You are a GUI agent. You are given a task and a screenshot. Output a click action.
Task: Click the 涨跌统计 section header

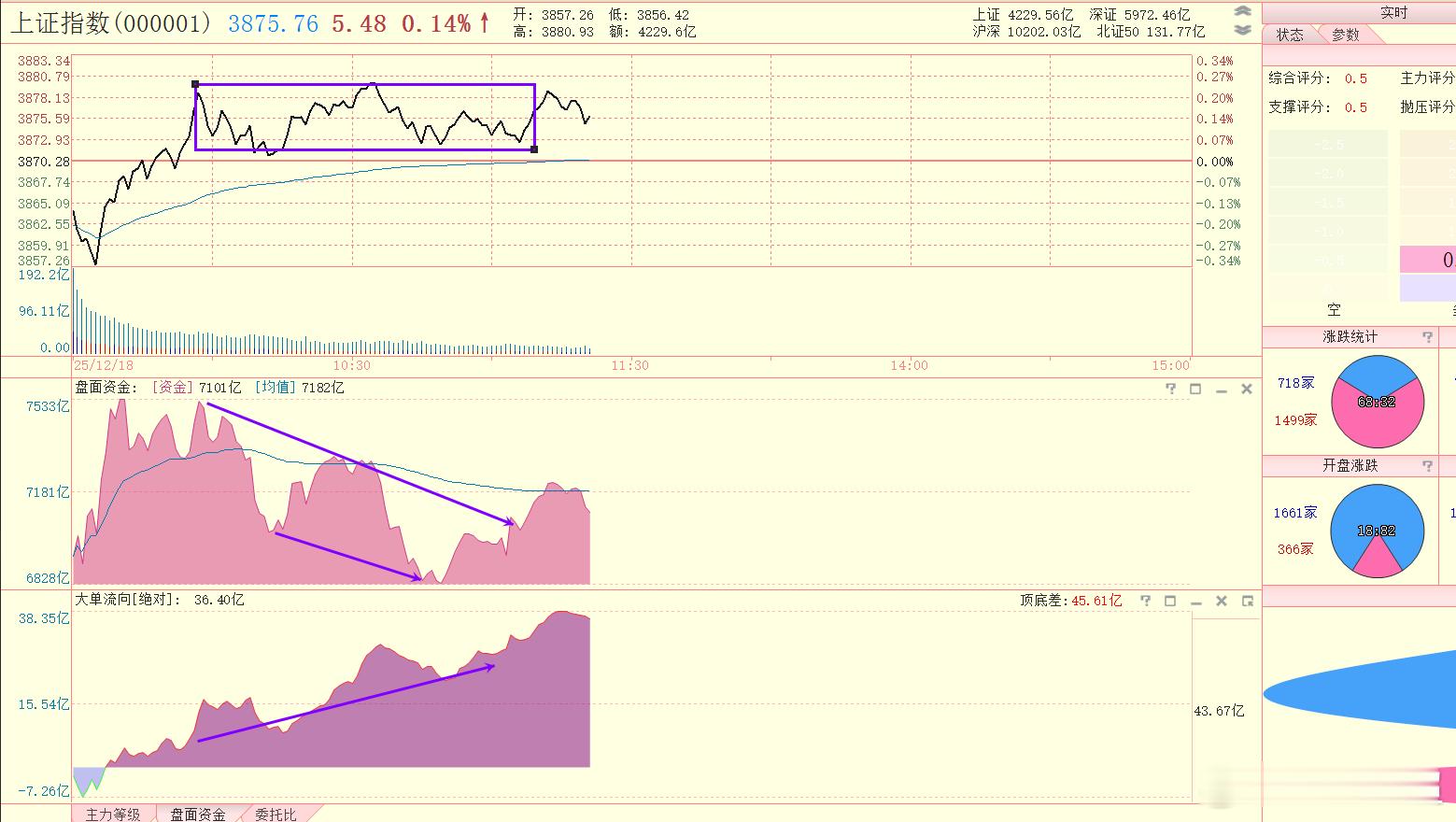tap(1350, 337)
